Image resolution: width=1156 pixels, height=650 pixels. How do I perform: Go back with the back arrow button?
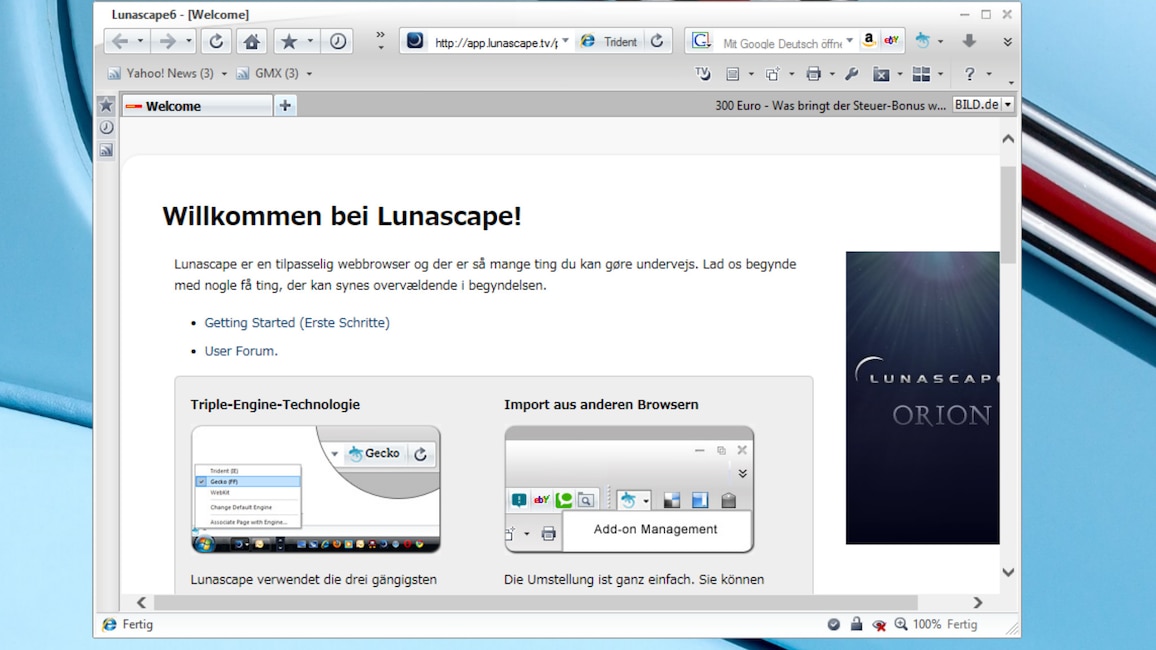point(120,41)
